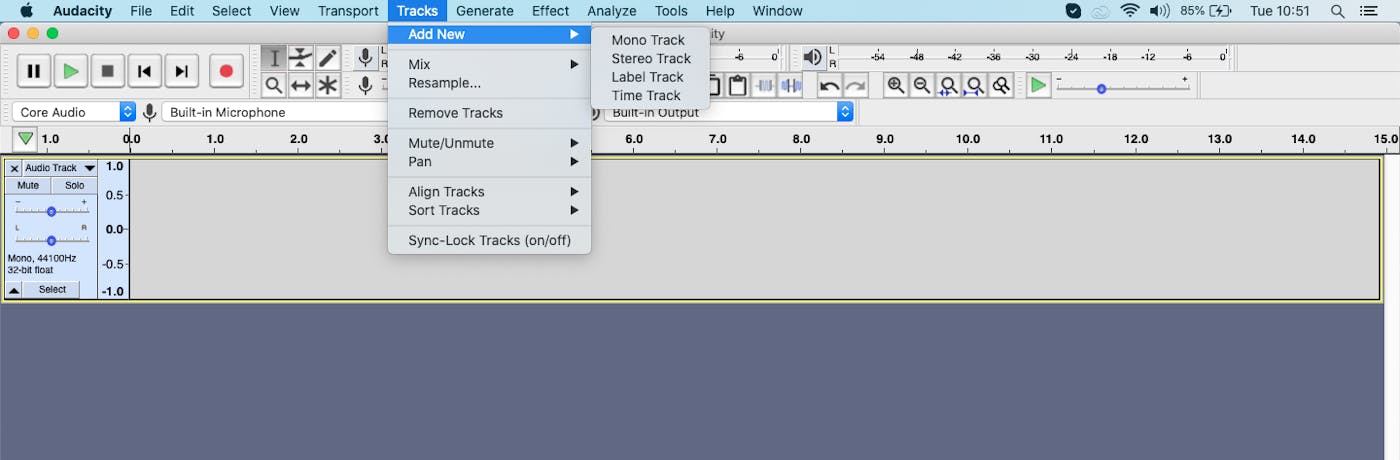Fit selection to window width
The height and width of the screenshot is (460, 1400).
948,85
